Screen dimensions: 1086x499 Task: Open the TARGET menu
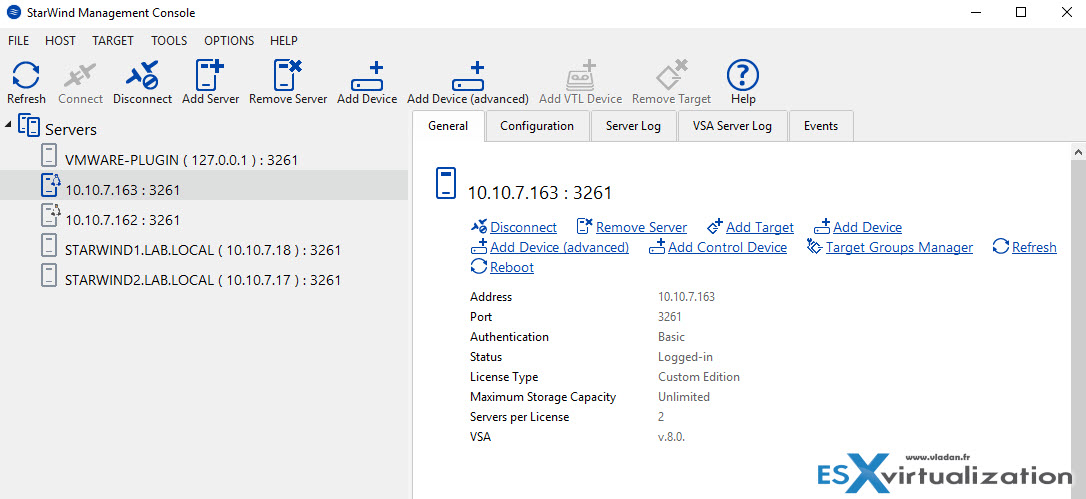(x=113, y=41)
